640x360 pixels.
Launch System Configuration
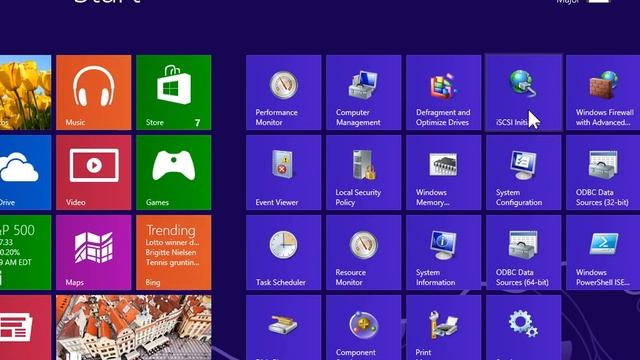(523, 173)
